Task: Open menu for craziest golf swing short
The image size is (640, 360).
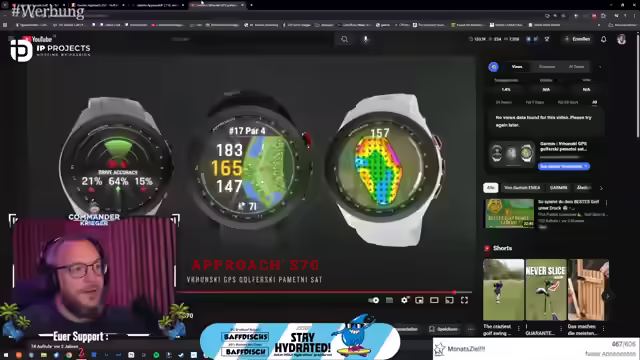Action: (x=519, y=329)
